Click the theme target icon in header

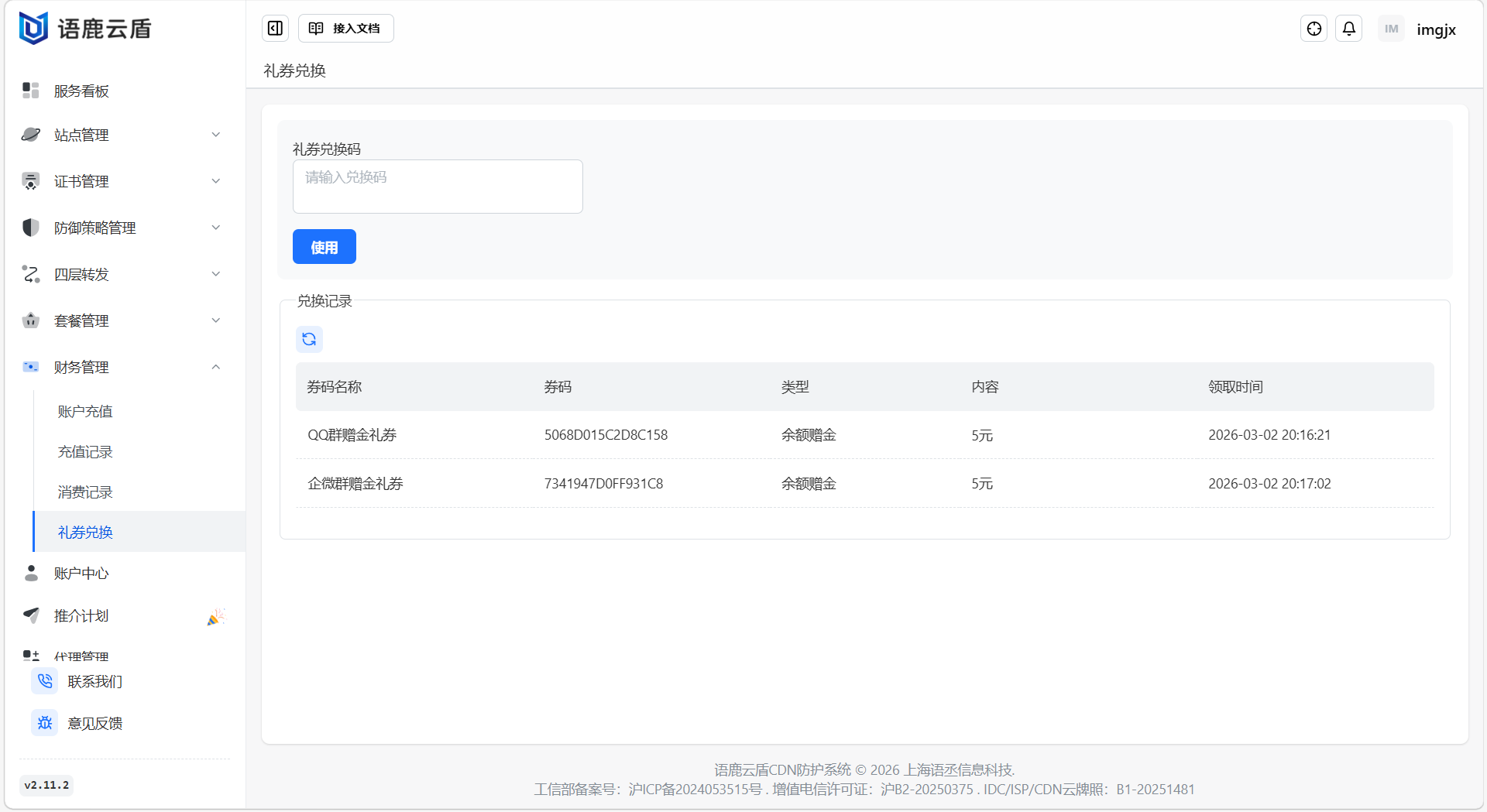click(x=1314, y=29)
